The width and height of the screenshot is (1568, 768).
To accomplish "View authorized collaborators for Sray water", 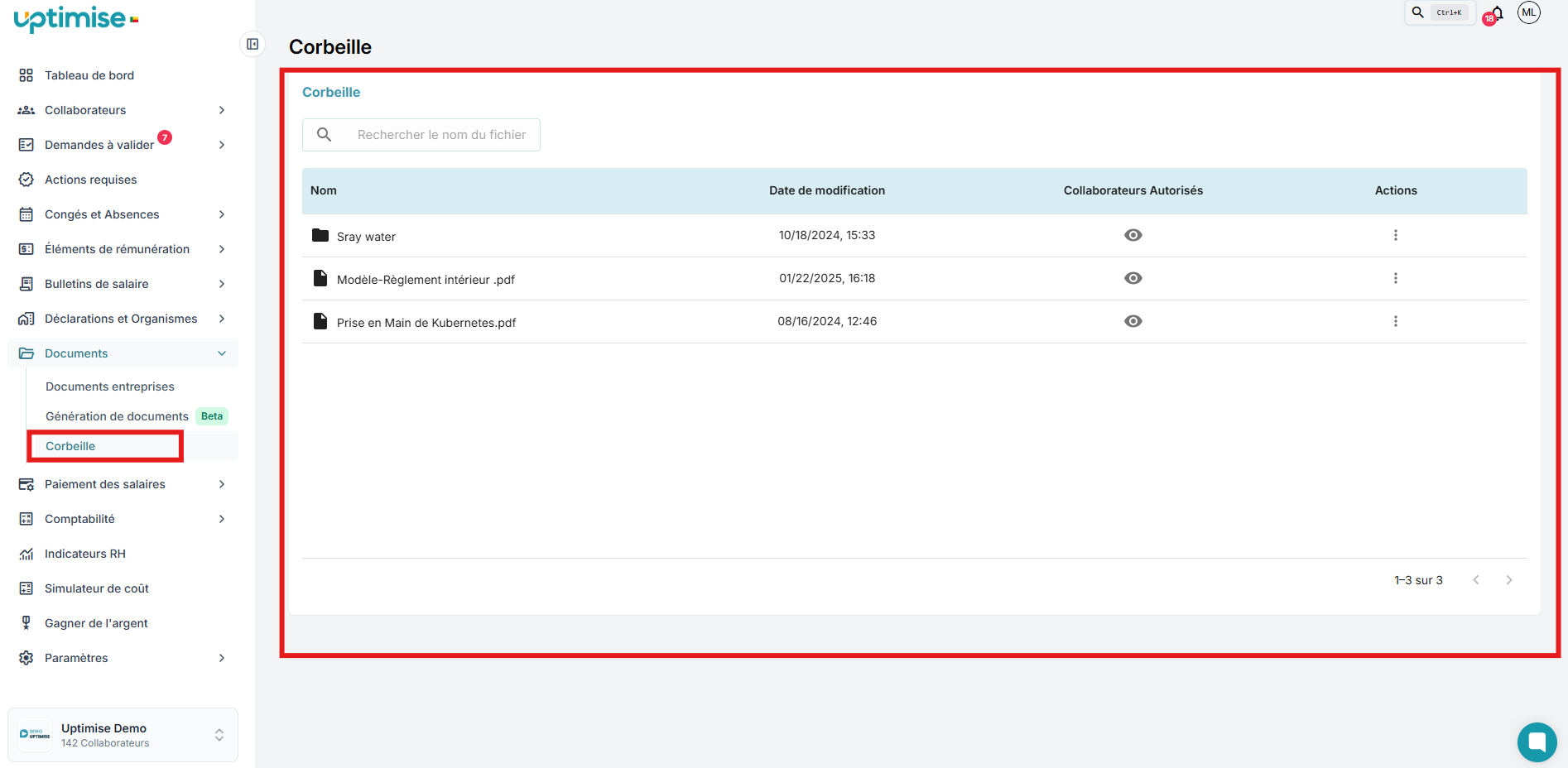I will pyautogui.click(x=1133, y=235).
